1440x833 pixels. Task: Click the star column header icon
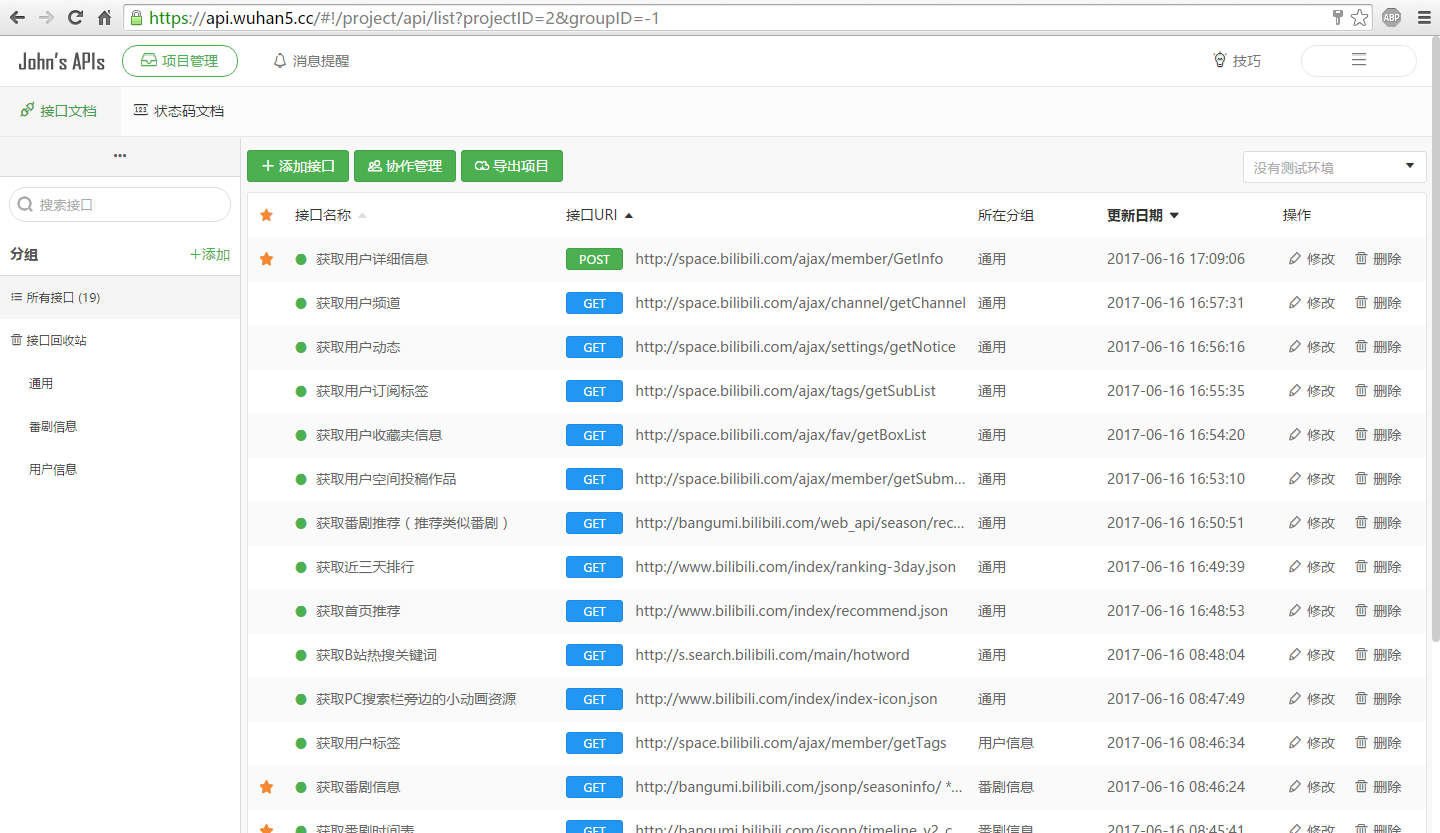tap(266, 215)
